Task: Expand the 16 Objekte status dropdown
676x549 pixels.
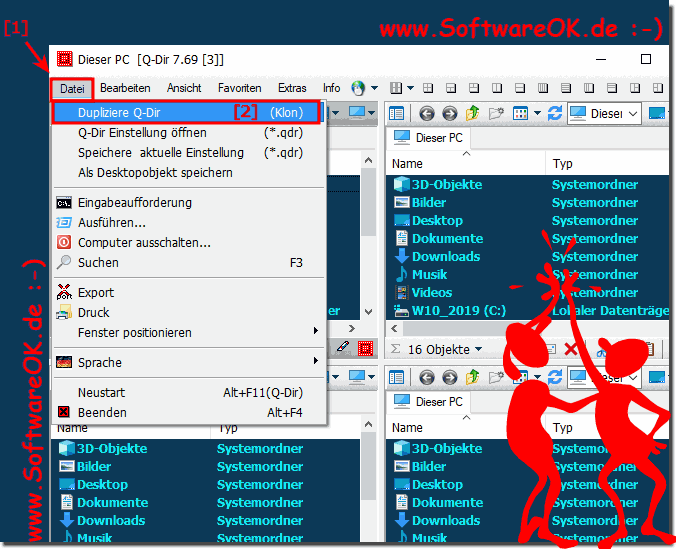Action: click(479, 349)
